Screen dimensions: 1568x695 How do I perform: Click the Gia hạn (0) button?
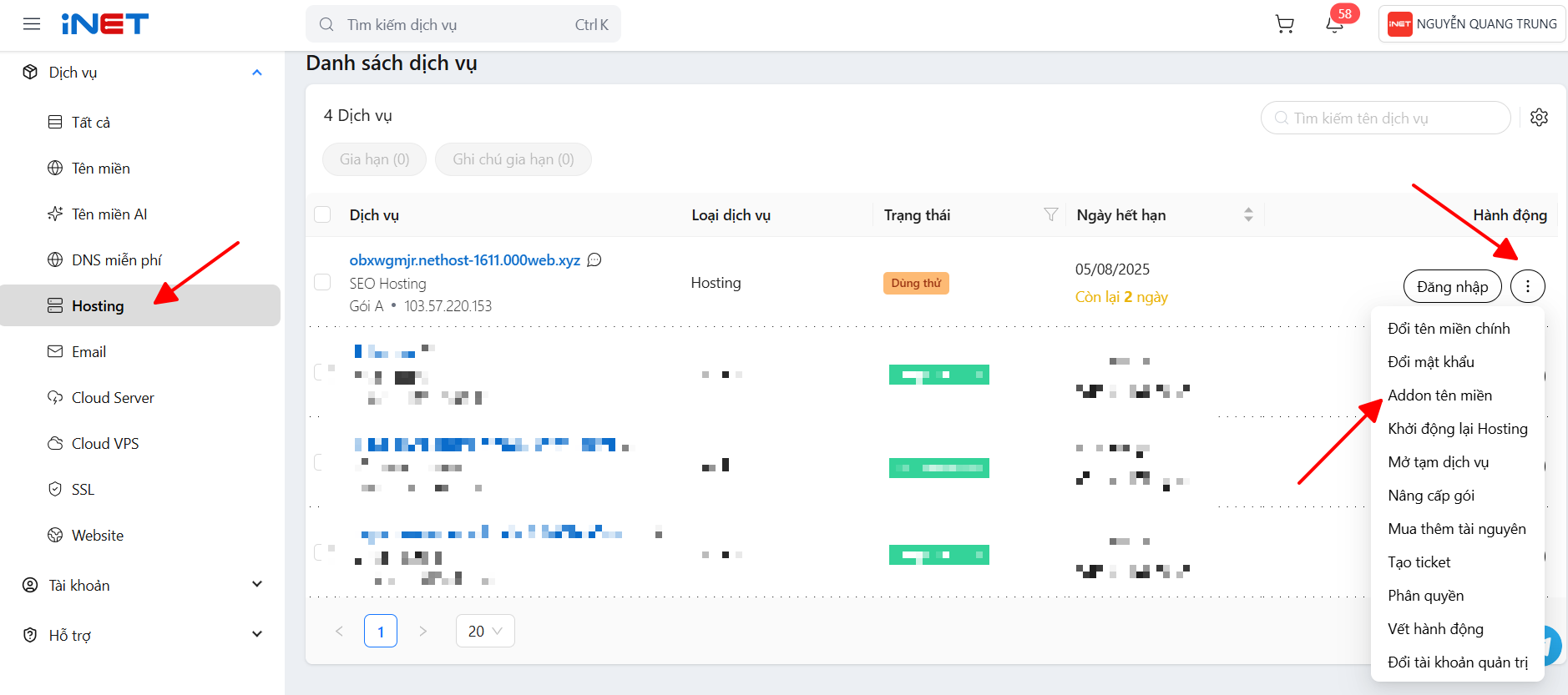374,159
